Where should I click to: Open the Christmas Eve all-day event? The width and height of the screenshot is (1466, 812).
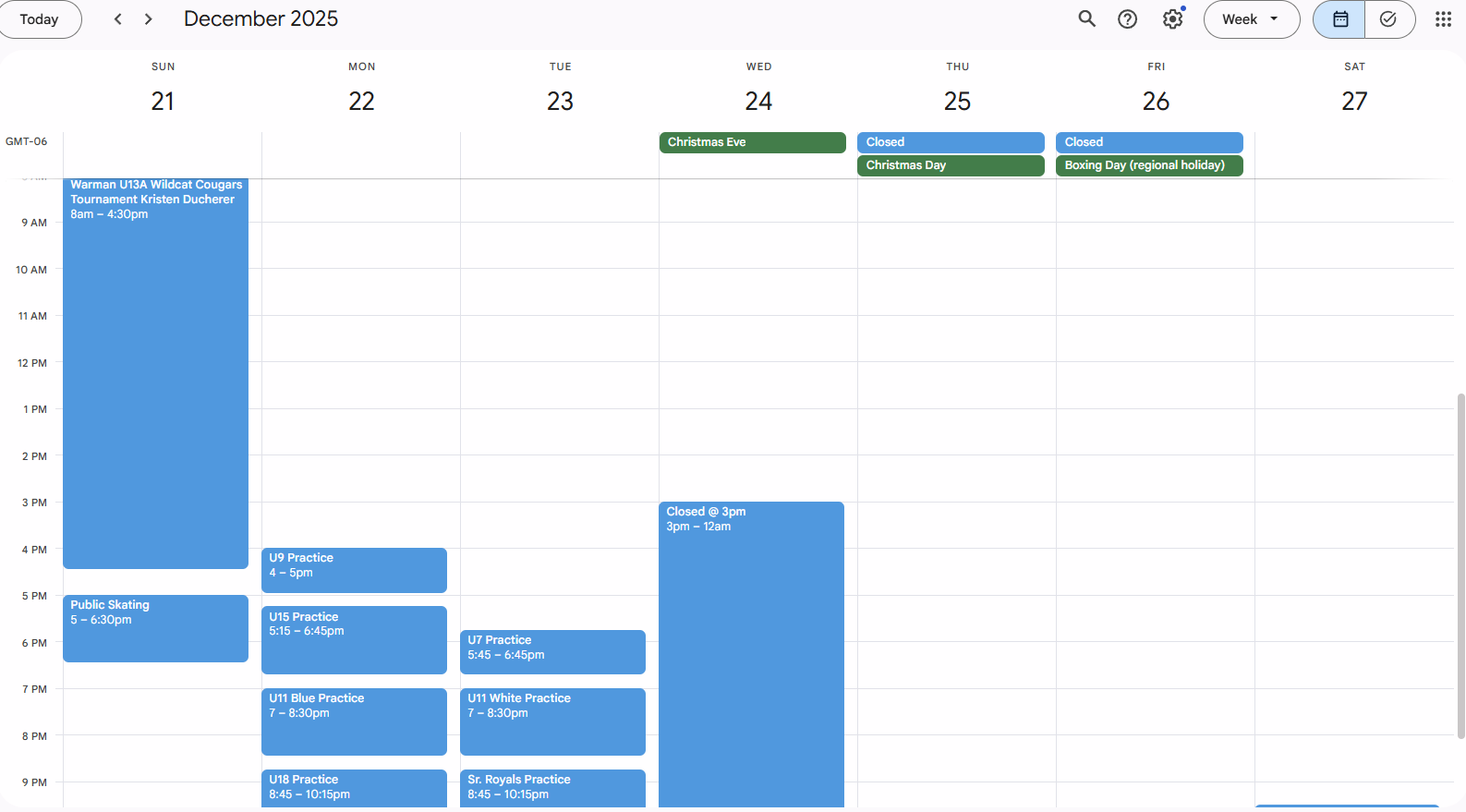point(752,142)
